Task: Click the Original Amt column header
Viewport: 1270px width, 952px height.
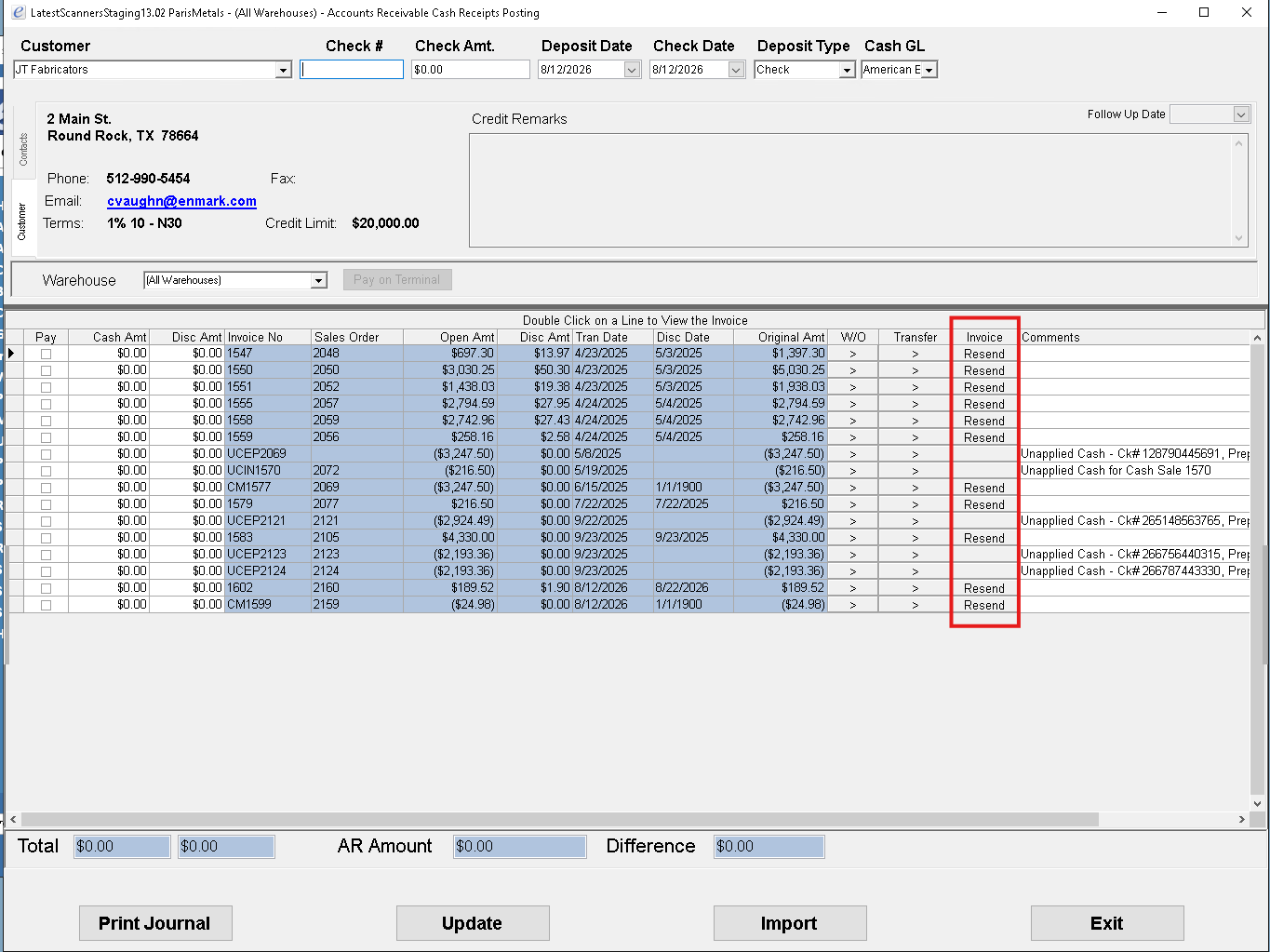Action: [x=780, y=337]
